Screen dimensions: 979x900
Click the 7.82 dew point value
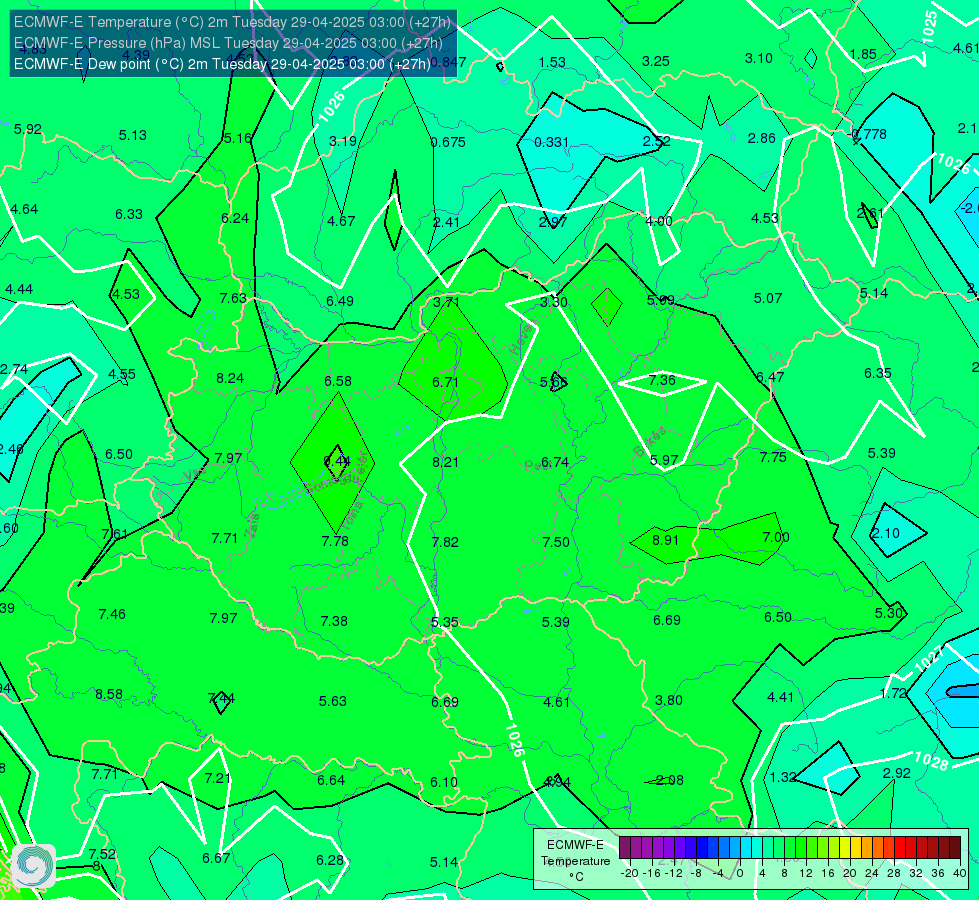click(445, 542)
